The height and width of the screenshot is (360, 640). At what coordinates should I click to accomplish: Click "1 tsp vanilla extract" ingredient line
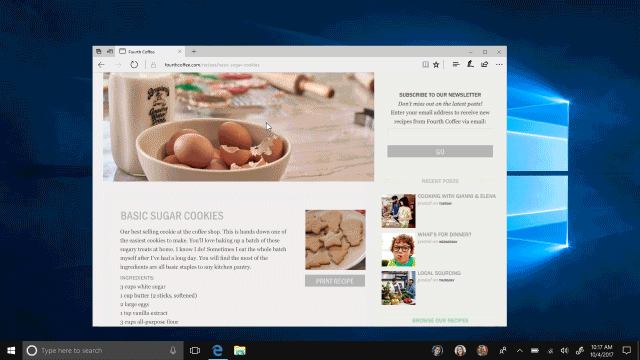(144, 313)
